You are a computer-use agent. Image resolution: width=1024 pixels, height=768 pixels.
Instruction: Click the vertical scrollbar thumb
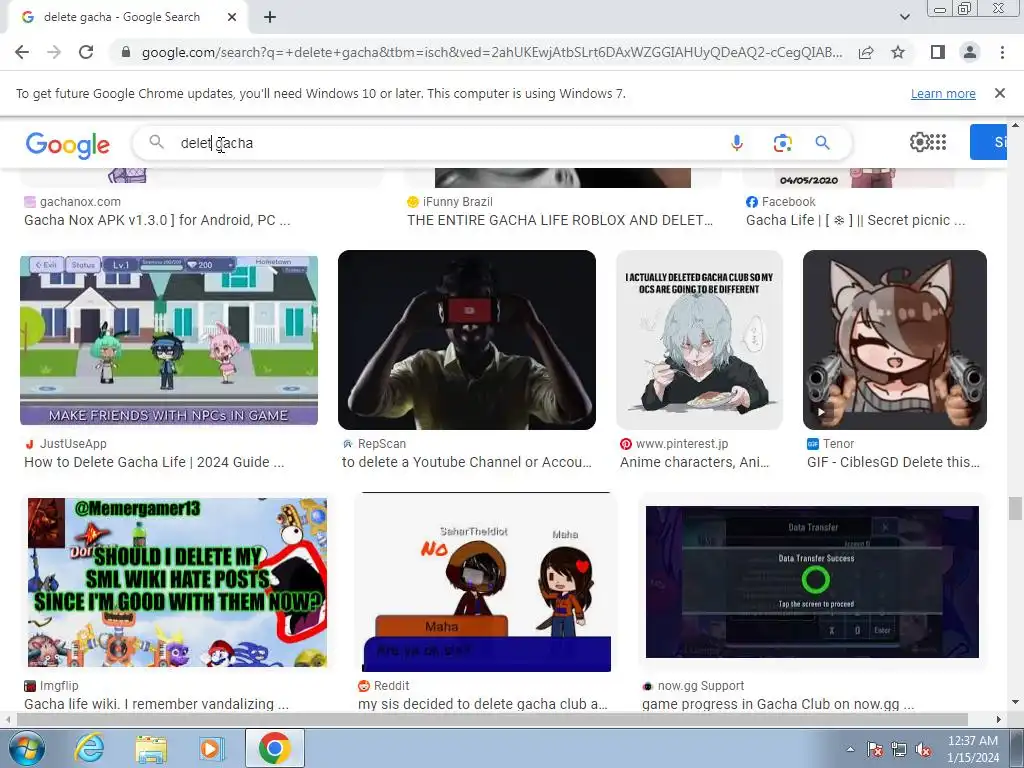[1015, 509]
